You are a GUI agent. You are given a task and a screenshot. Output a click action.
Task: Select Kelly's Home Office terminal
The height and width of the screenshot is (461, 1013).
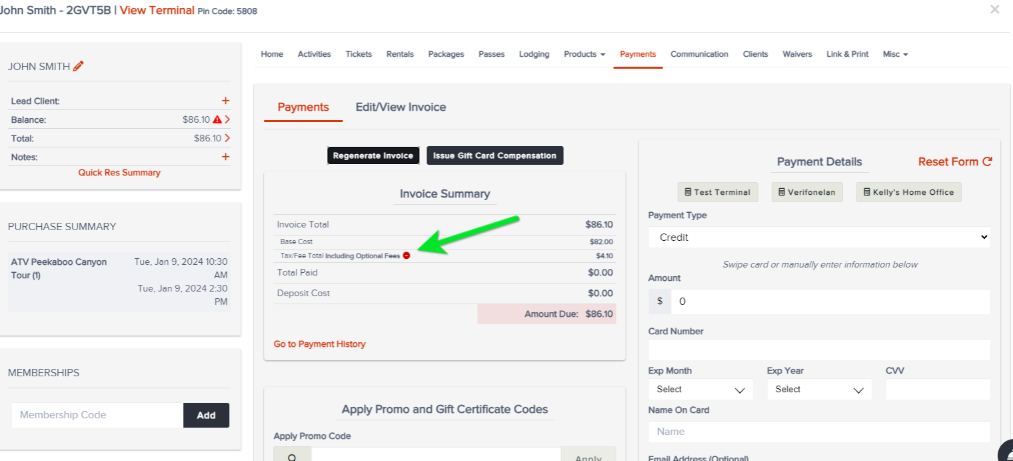pos(909,192)
